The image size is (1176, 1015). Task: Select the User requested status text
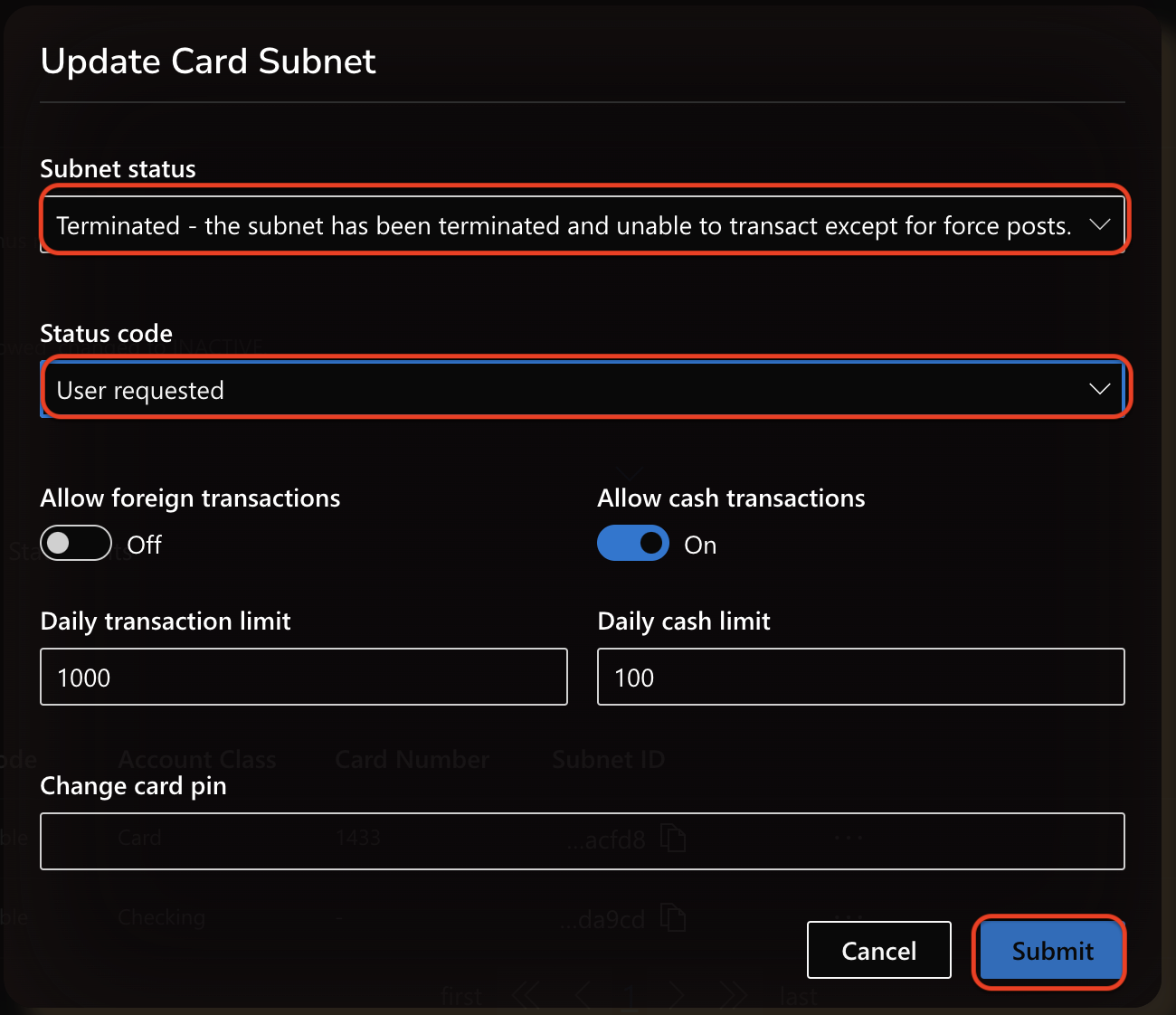[x=140, y=391]
